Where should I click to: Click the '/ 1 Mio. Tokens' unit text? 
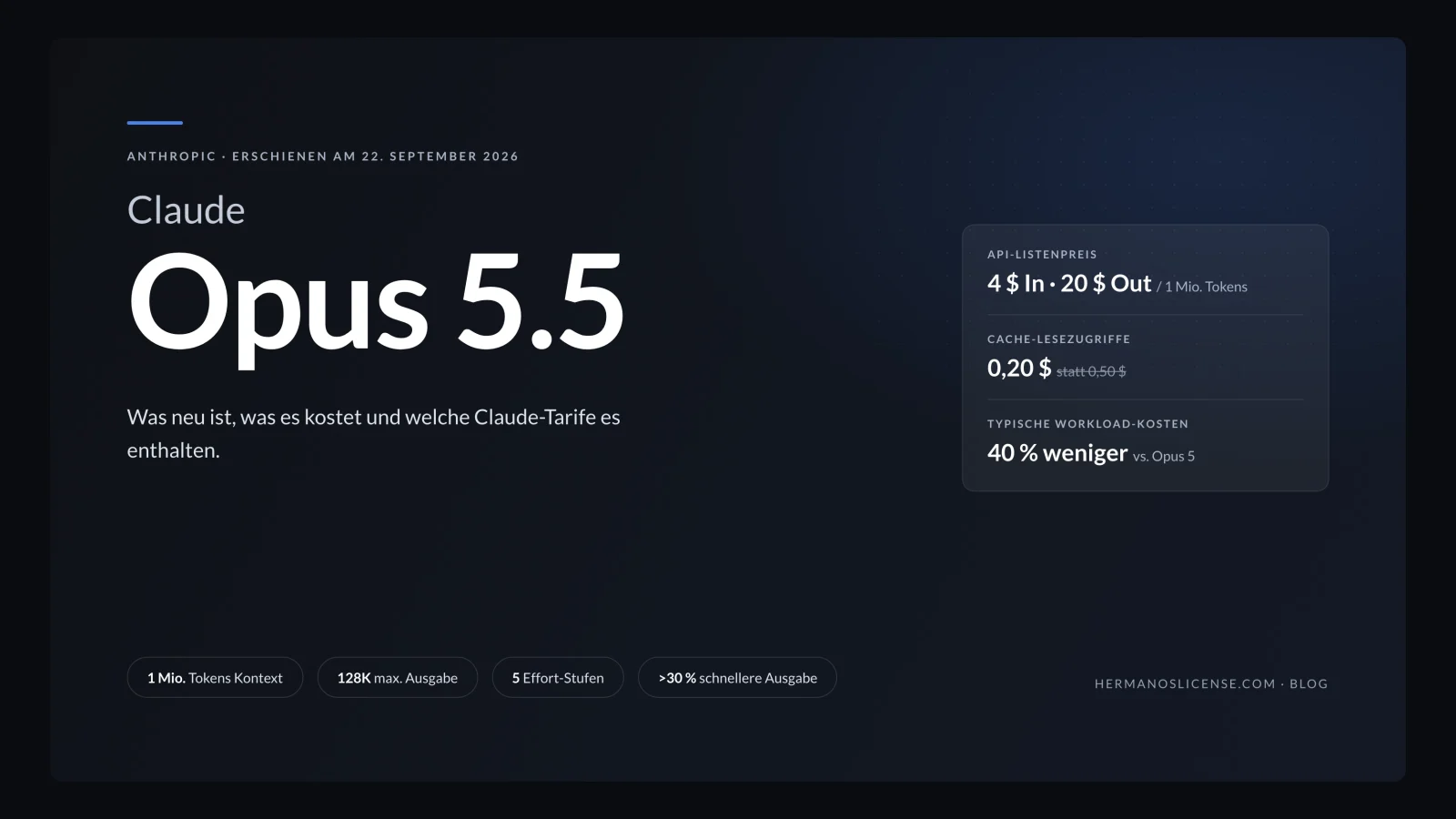[1202, 287]
